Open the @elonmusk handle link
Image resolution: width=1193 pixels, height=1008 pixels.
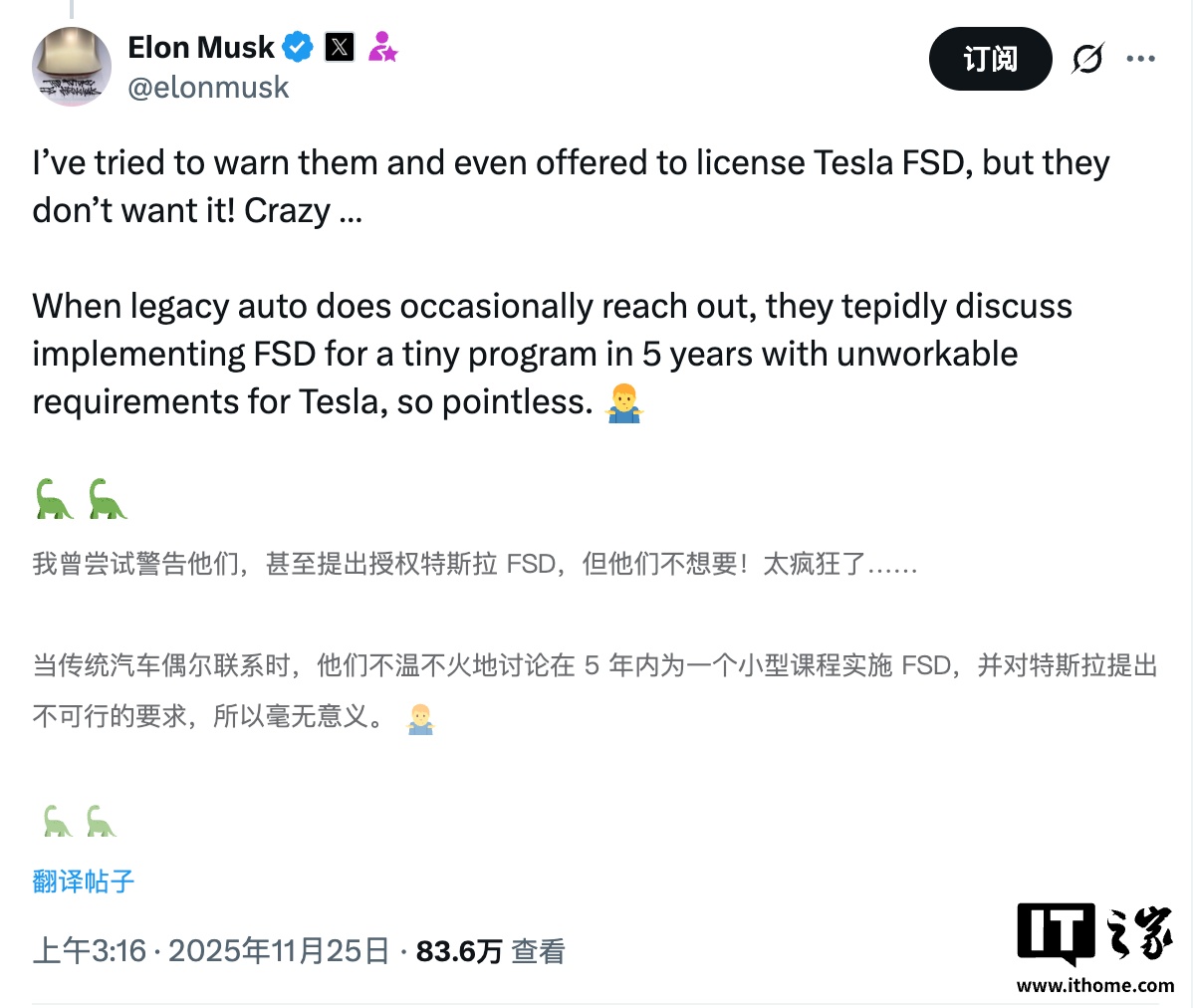coord(208,88)
